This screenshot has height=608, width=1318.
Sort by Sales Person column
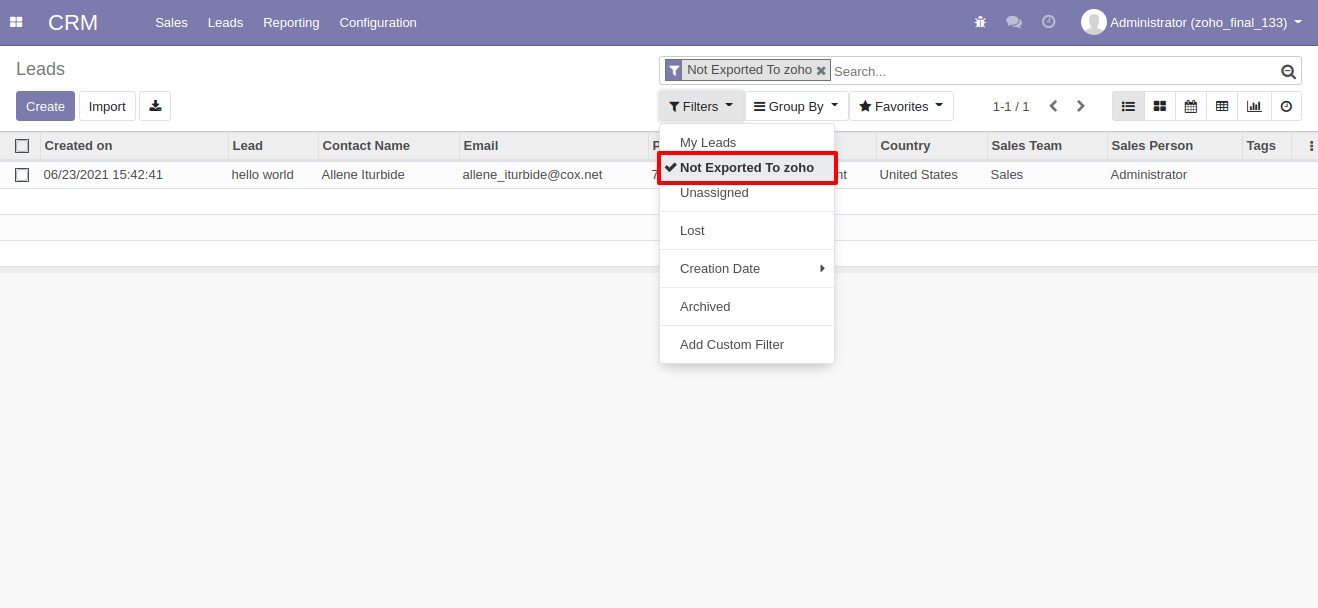point(1174,146)
